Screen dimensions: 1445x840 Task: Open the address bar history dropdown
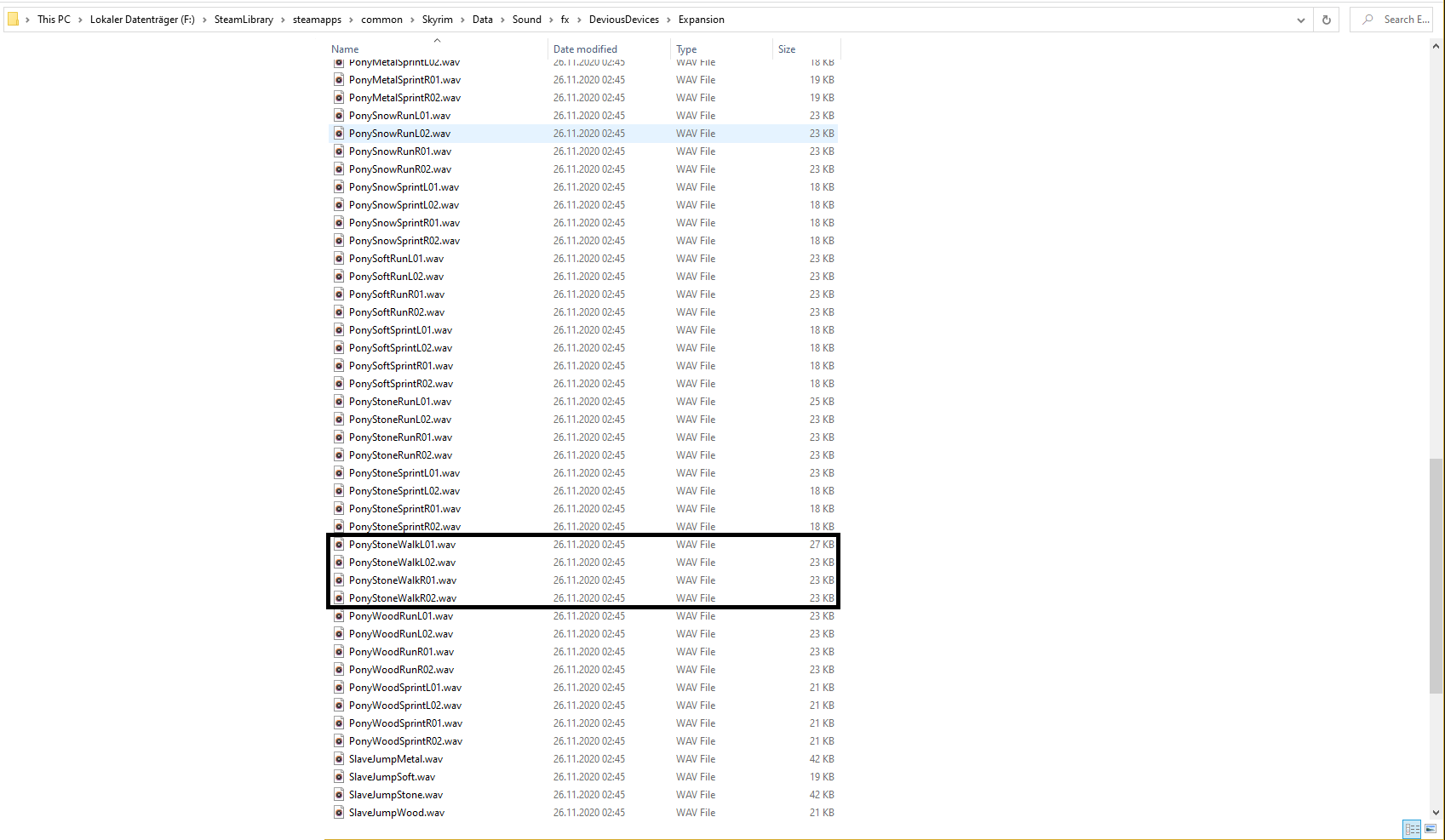(1301, 20)
